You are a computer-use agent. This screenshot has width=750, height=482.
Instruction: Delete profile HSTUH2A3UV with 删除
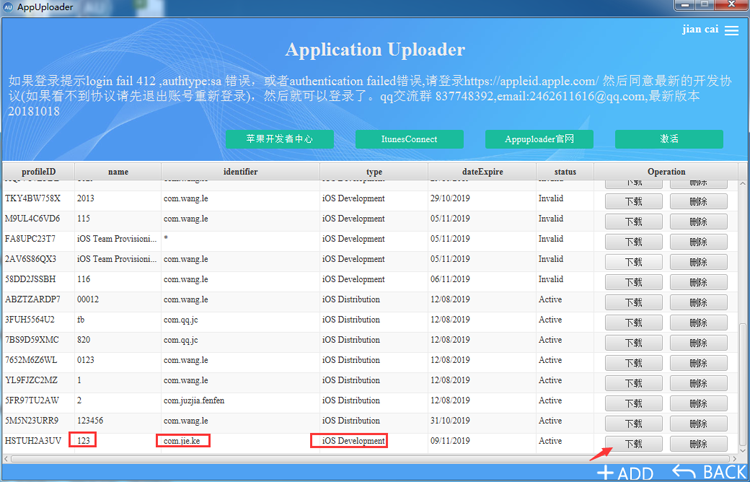[698, 444]
